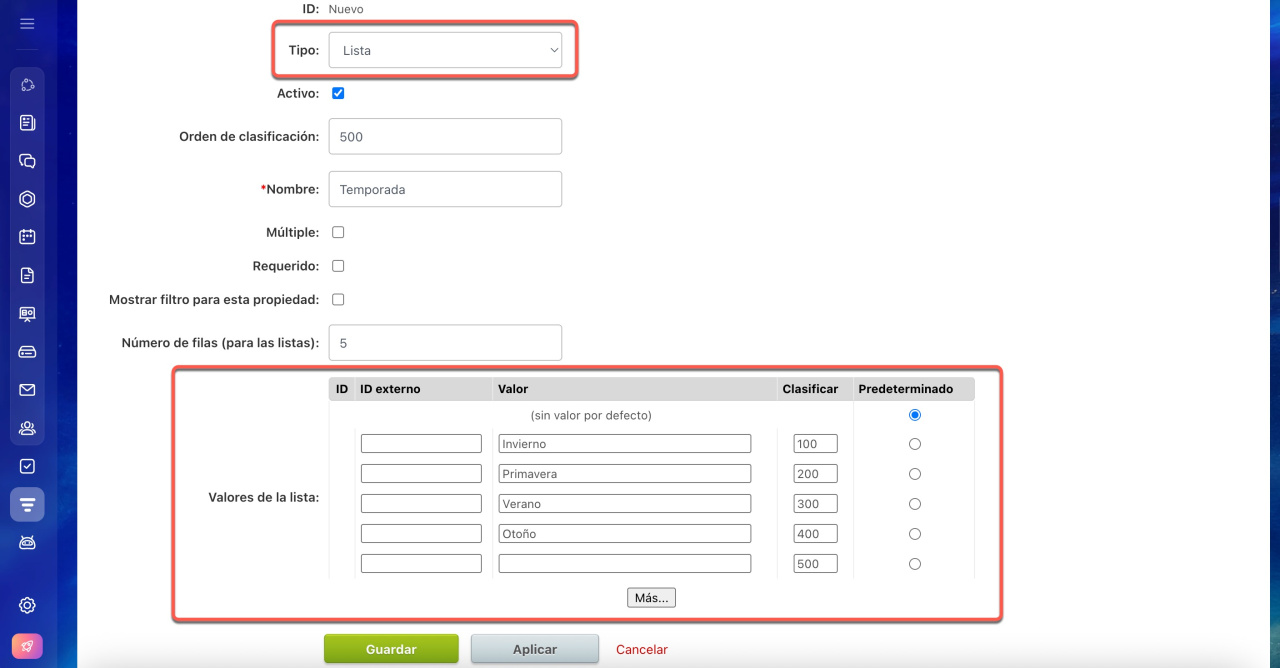Screen dimensions: 1280x668
Task: Click the Más... button to add rows
Action: point(651,597)
